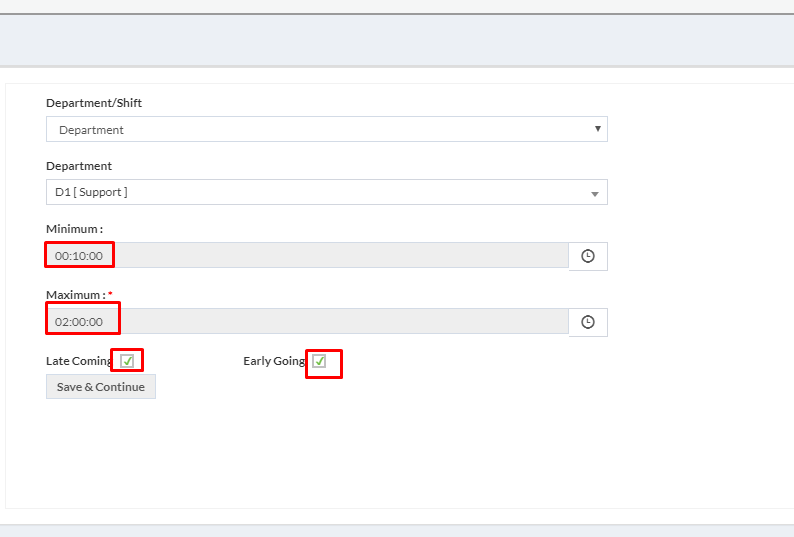Click the Maximum : label
Viewport: 794px width, 537px height.
(76, 295)
